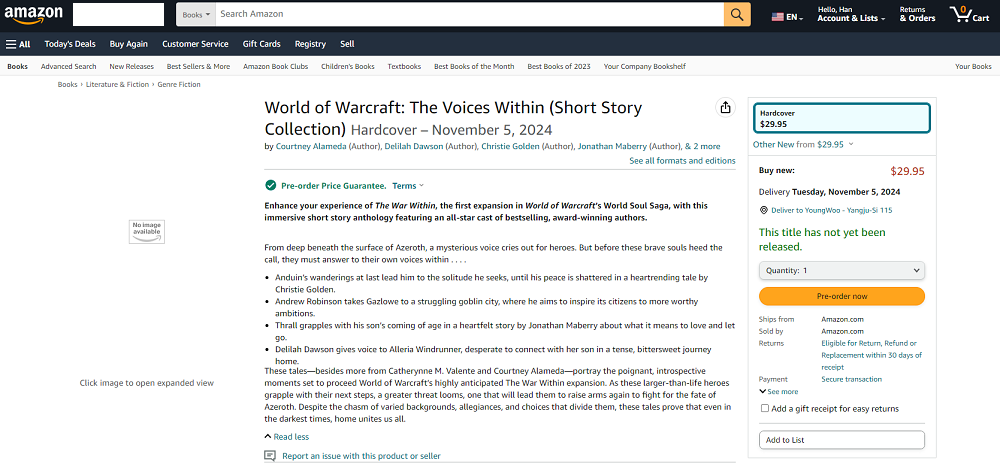Open See all formats and editions
1000x466 pixels.
point(682,161)
